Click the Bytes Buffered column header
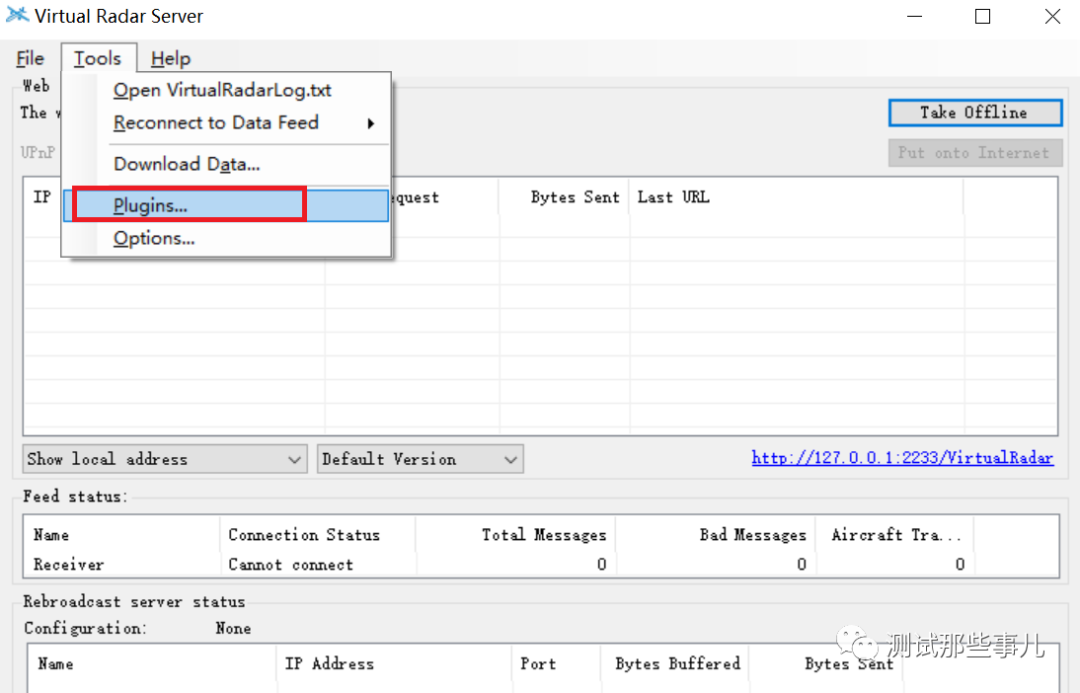1080x693 pixels. click(x=675, y=664)
